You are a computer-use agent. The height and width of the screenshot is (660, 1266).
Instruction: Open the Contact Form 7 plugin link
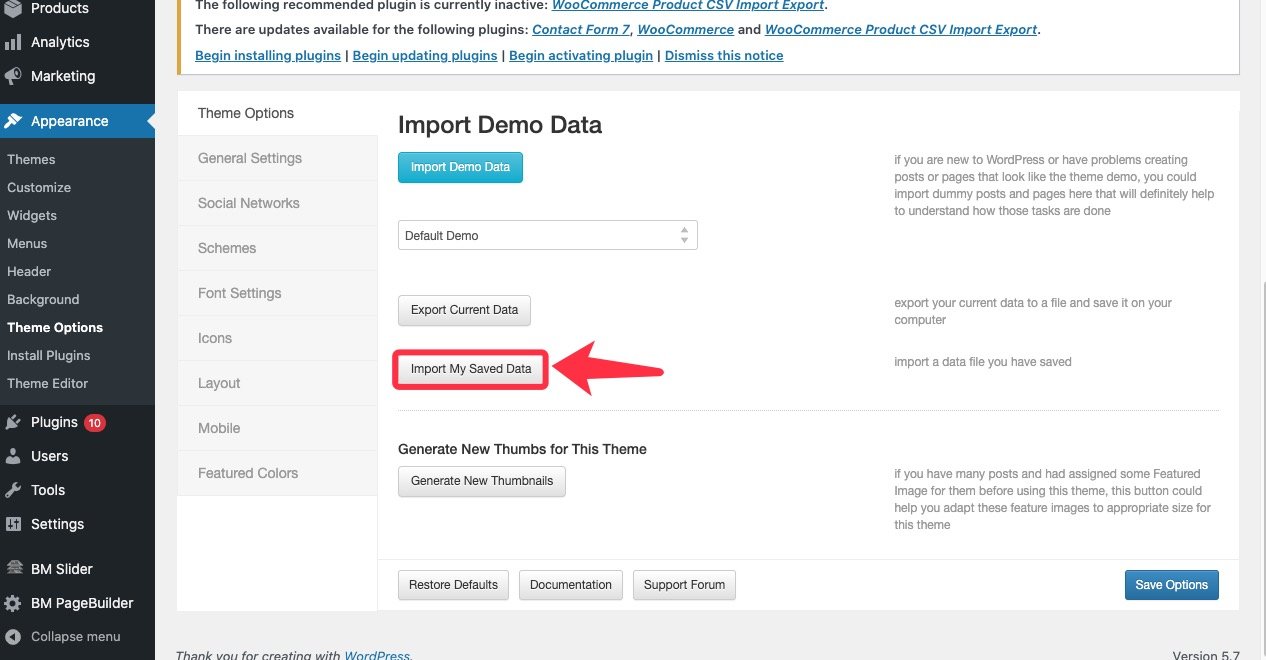pyautogui.click(x=581, y=29)
